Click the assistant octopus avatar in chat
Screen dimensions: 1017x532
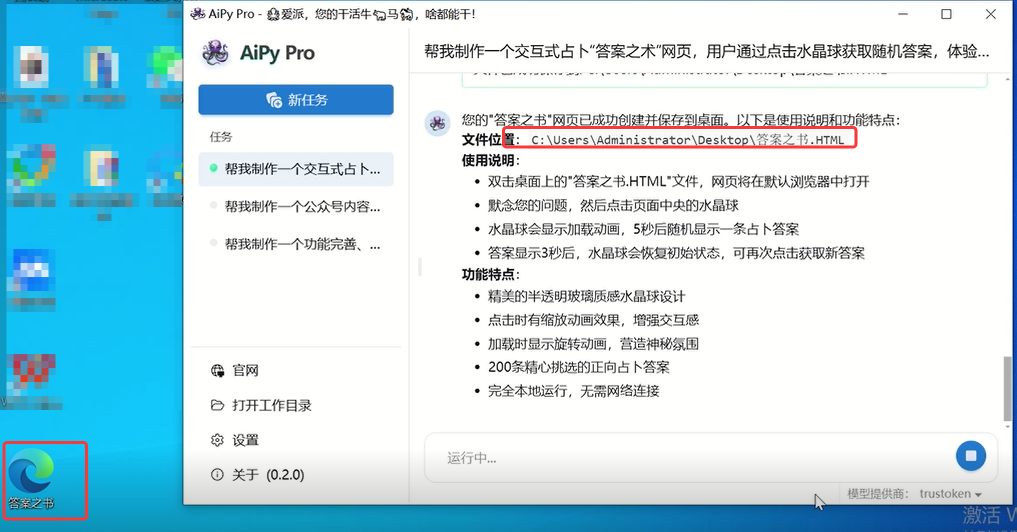[438, 123]
